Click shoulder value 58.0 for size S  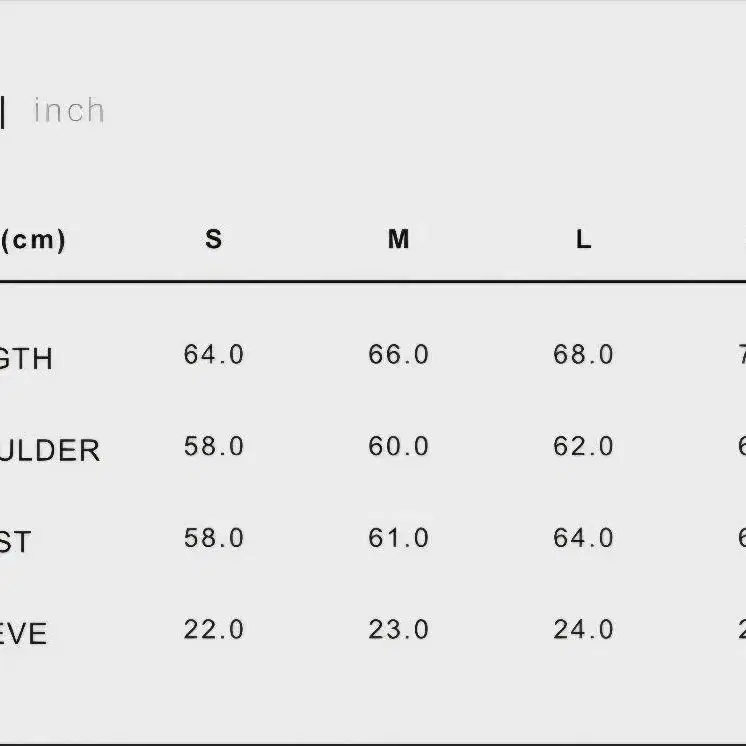coord(214,446)
